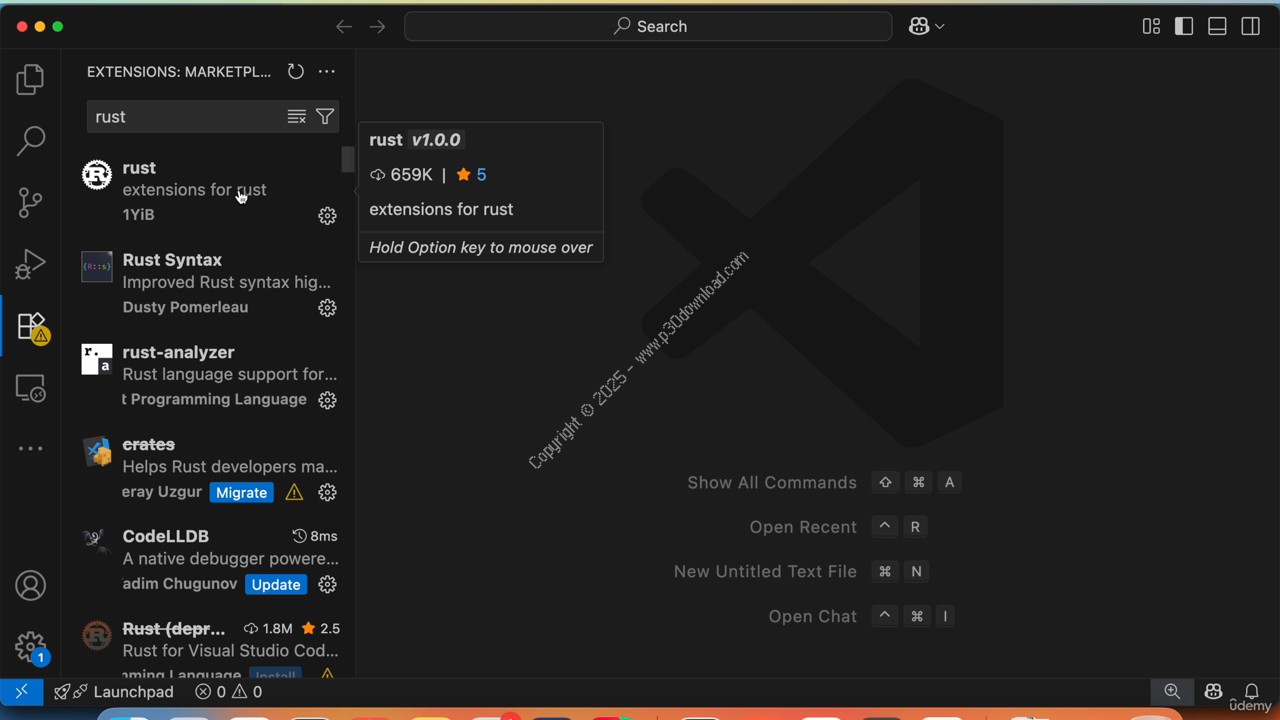Click crates extension warning triangle
The image size is (1280, 720).
[294, 492]
